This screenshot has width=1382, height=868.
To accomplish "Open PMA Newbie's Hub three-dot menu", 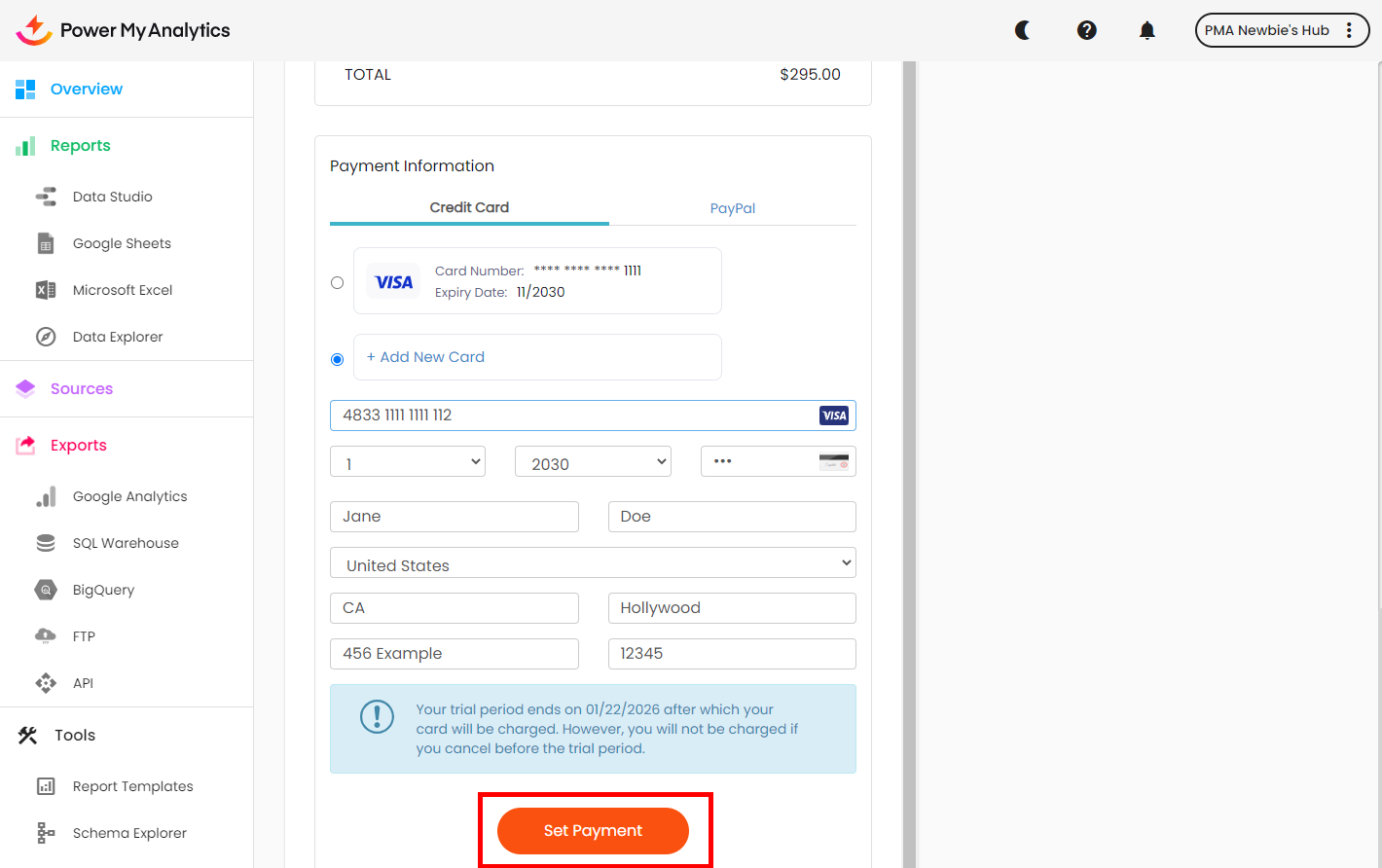I will 1349,30.
